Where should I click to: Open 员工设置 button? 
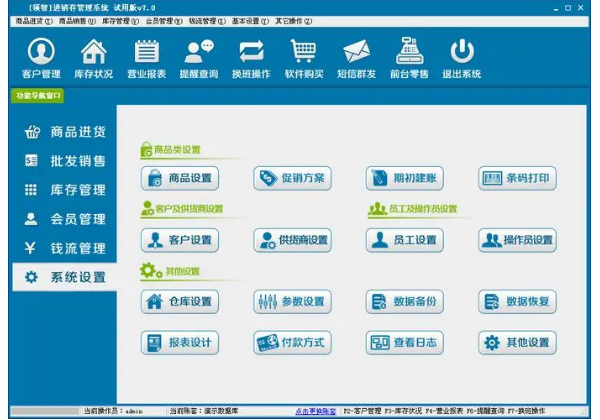(x=405, y=240)
